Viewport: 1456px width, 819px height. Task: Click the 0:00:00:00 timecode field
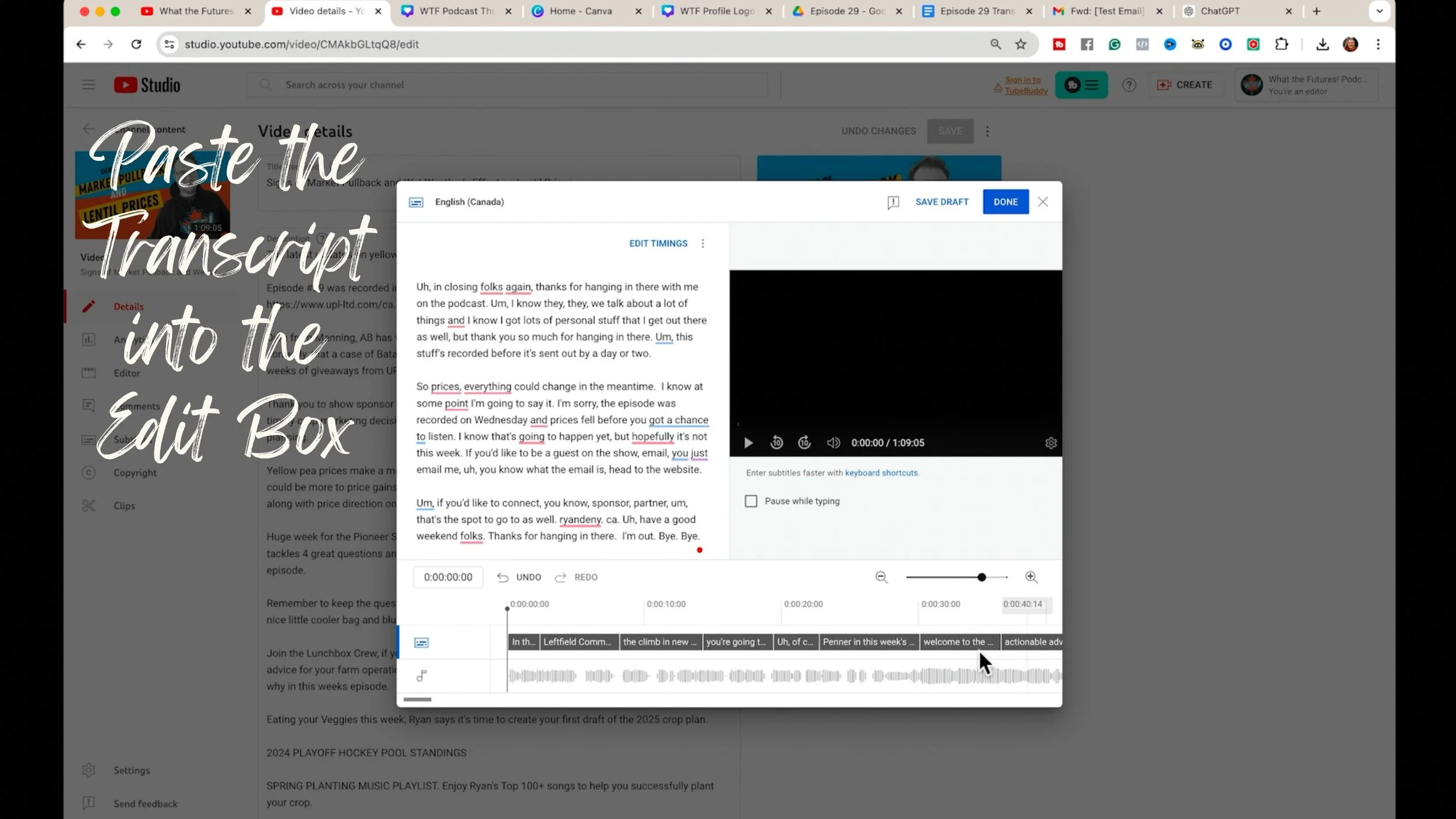click(x=448, y=577)
